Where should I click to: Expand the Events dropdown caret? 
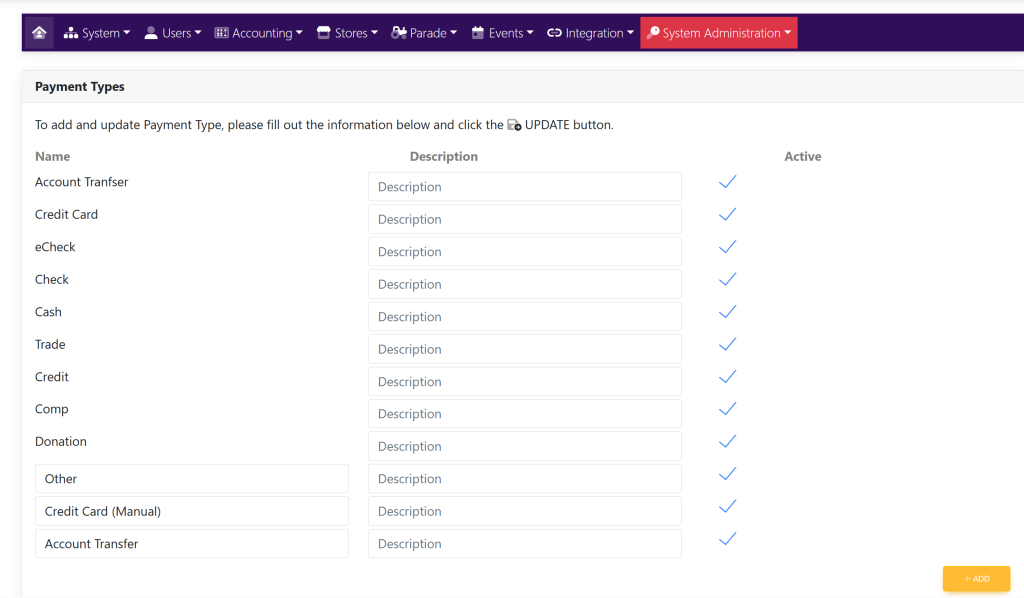click(530, 33)
